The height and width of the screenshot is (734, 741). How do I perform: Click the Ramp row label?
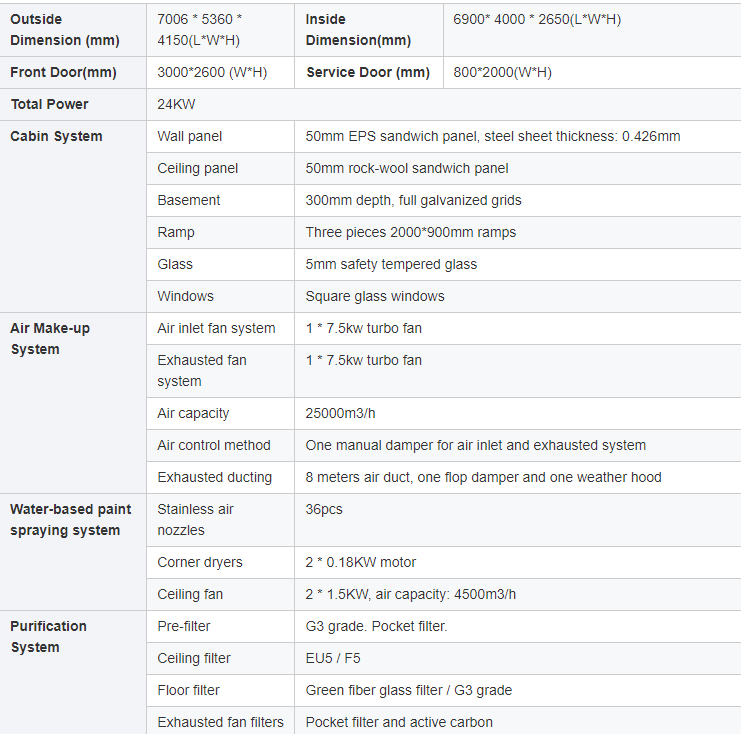(176, 232)
